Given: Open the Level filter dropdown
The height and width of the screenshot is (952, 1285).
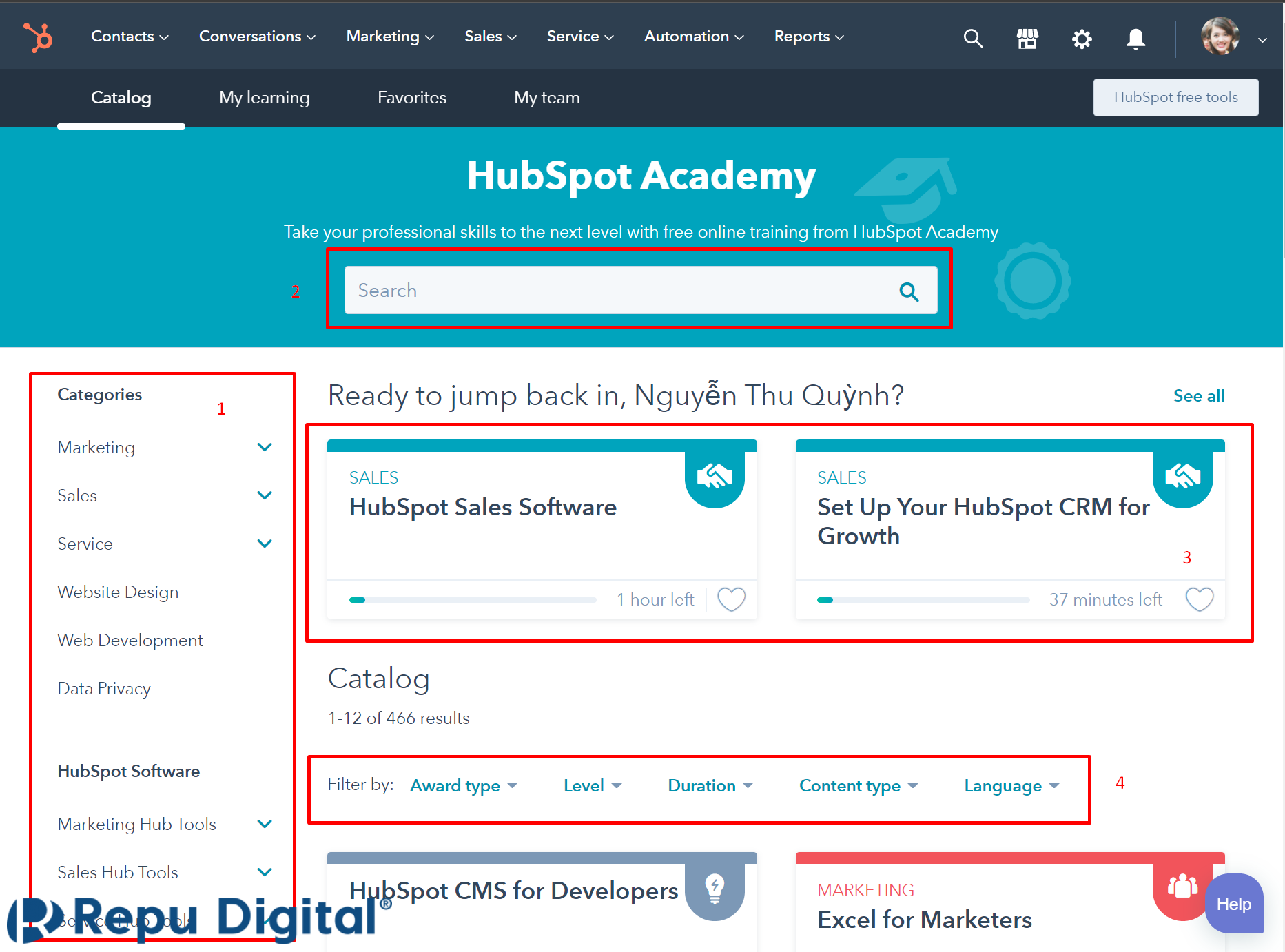Looking at the screenshot, I should (593, 786).
